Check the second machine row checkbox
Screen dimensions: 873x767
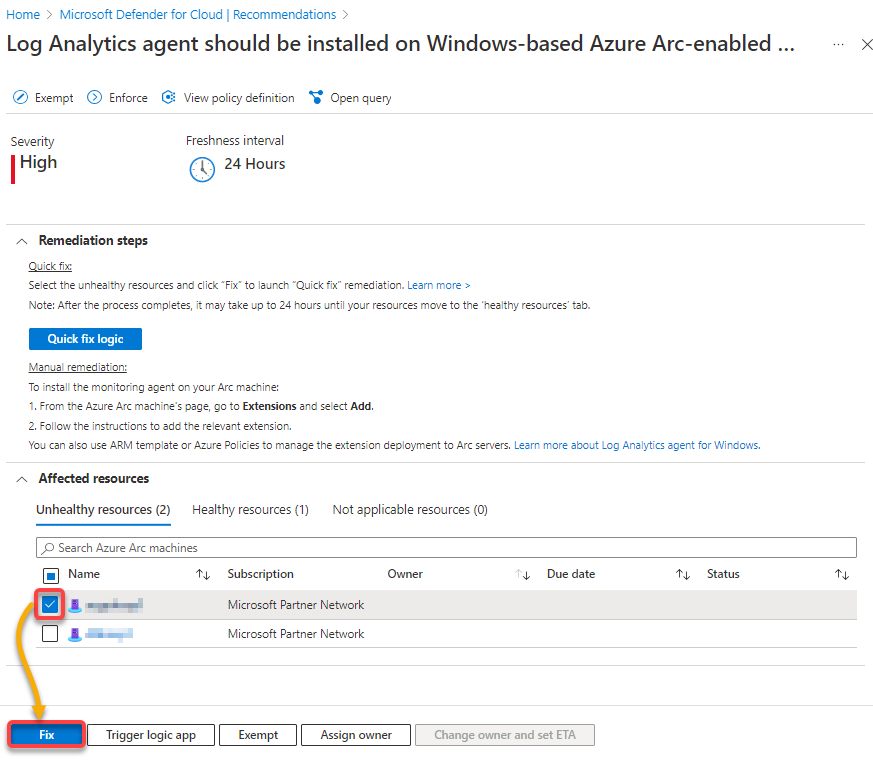tap(50, 633)
